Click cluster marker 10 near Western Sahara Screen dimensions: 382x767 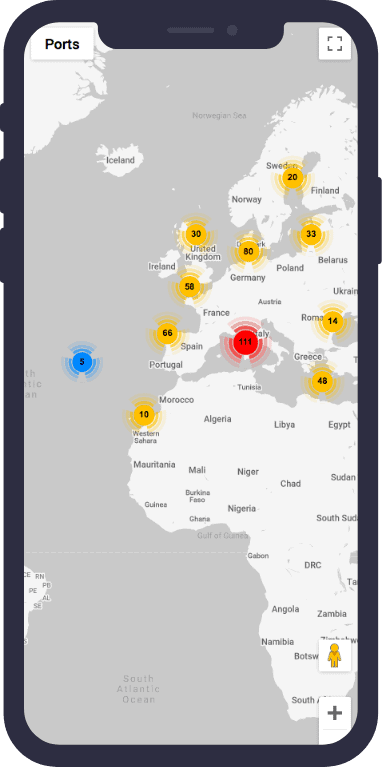click(144, 415)
